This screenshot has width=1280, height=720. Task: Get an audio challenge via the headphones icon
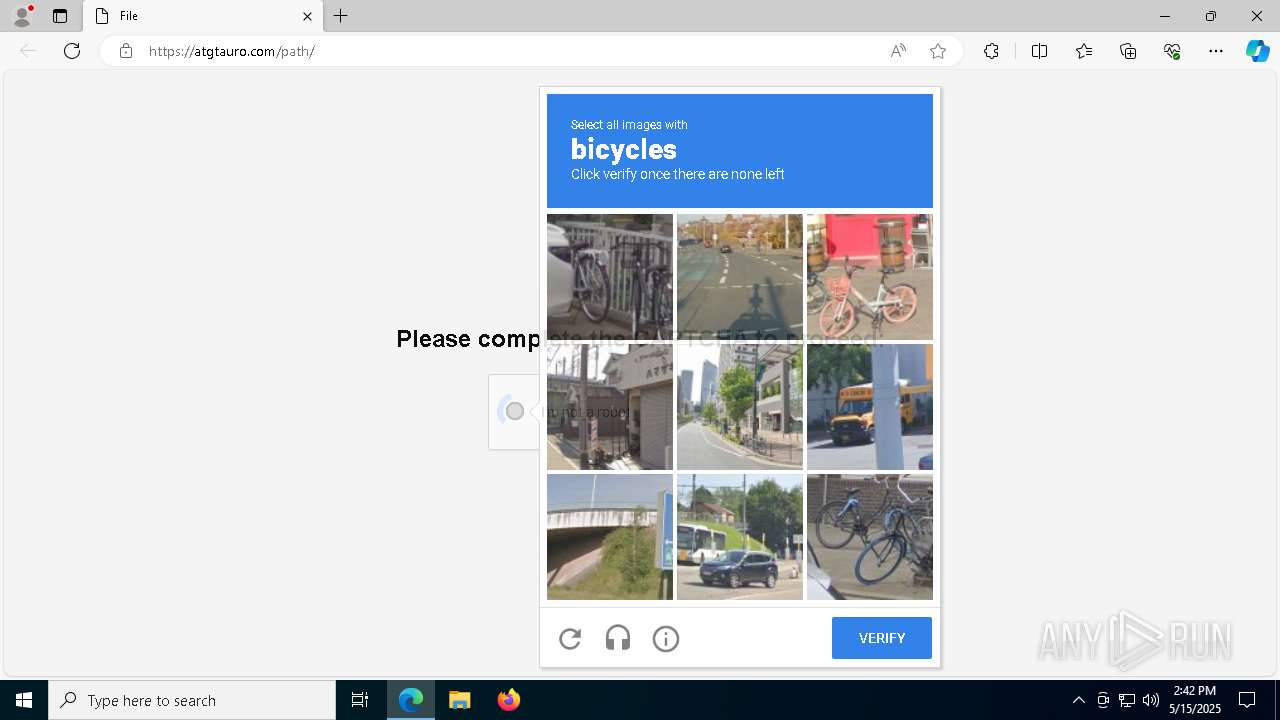pyautogui.click(x=618, y=638)
